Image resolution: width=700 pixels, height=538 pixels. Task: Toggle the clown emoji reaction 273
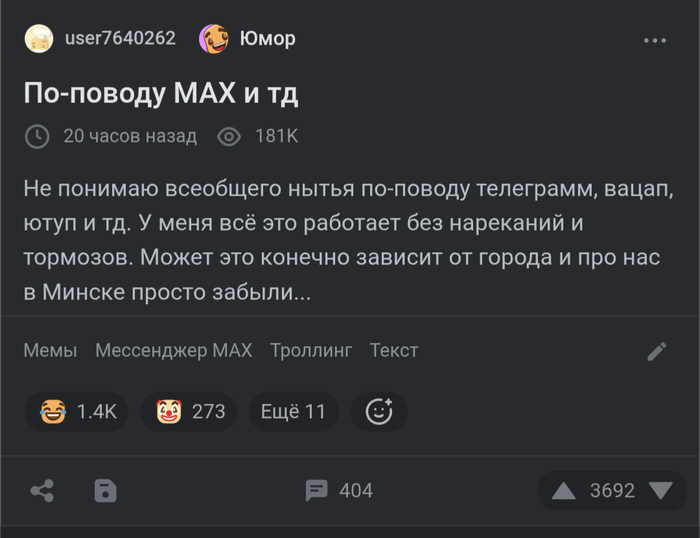(x=189, y=411)
